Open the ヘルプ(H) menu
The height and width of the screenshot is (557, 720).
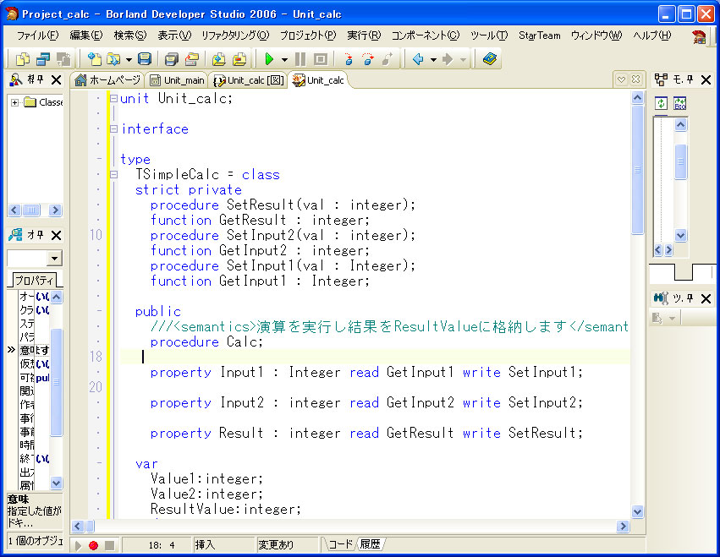(652, 35)
